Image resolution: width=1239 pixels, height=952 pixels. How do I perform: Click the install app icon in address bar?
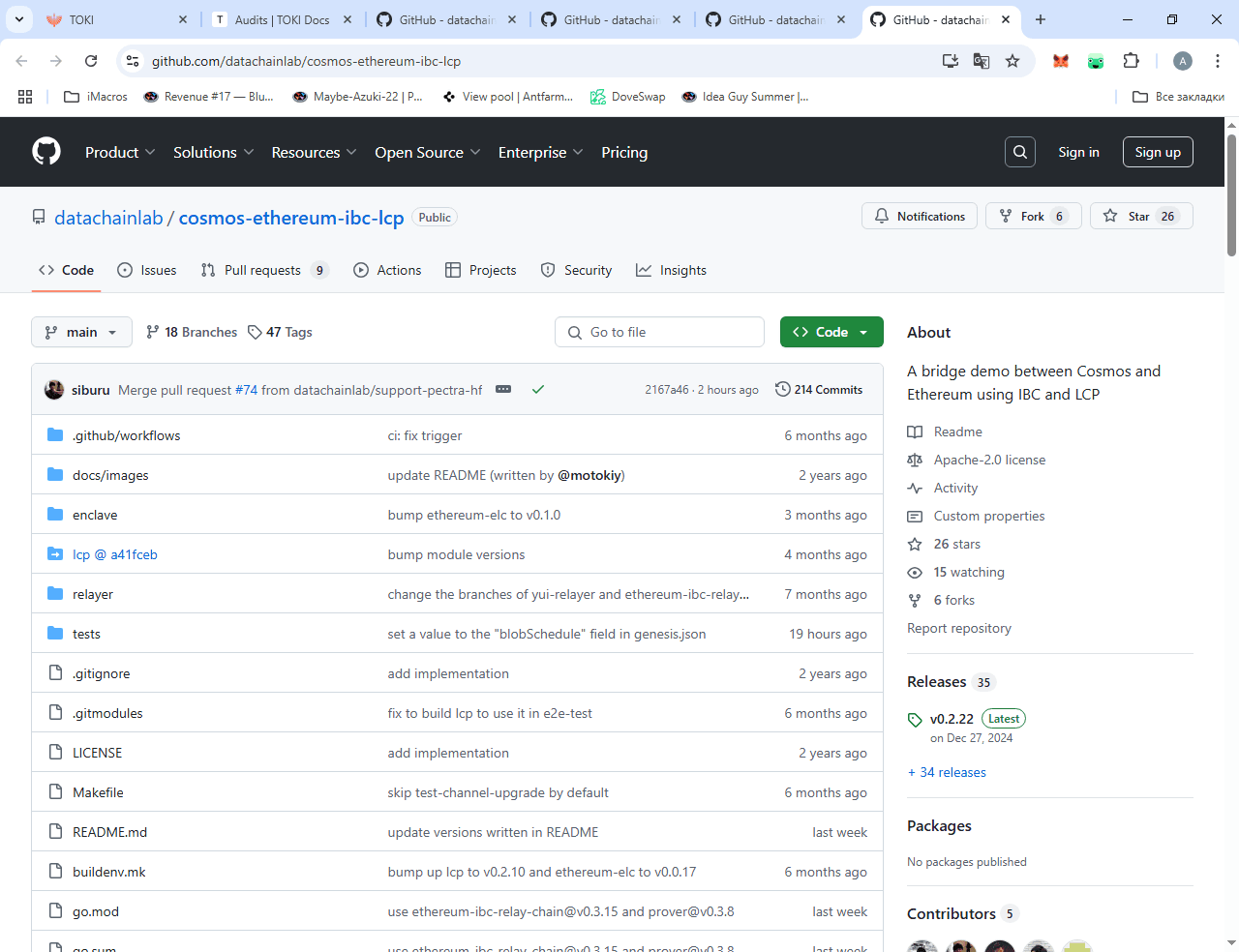[951, 61]
